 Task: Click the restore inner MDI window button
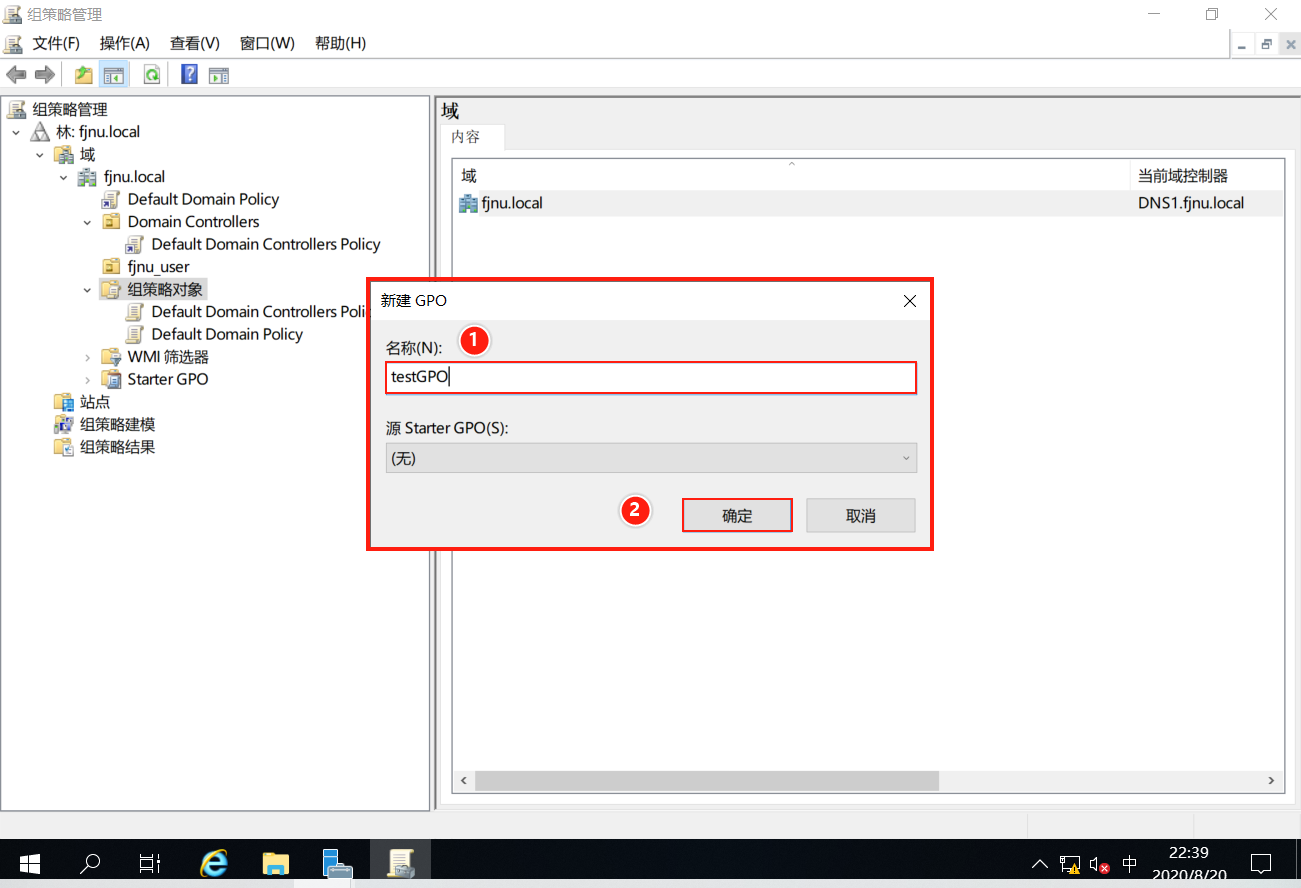point(1266,44)
